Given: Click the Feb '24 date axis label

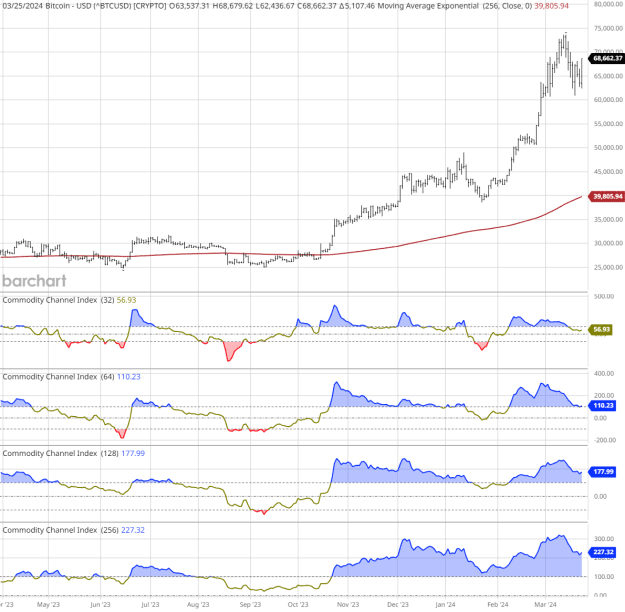Looking at the screenshot, I should pyautogui.click(x=498, y=604).
